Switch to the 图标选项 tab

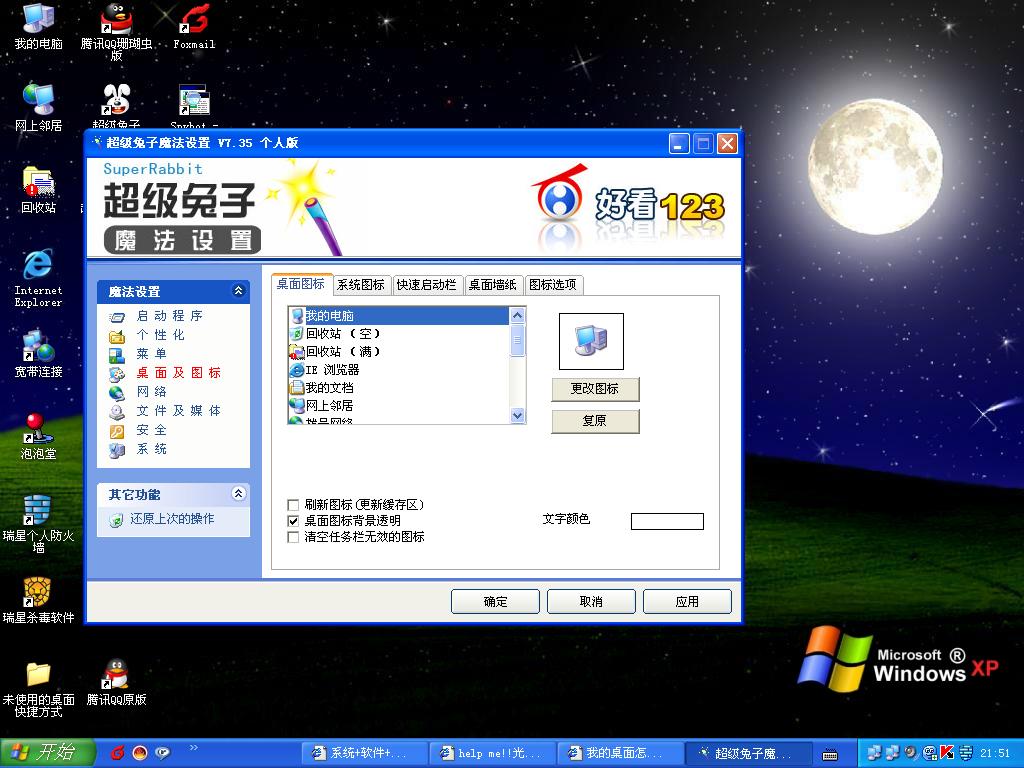tap(553, 285)
